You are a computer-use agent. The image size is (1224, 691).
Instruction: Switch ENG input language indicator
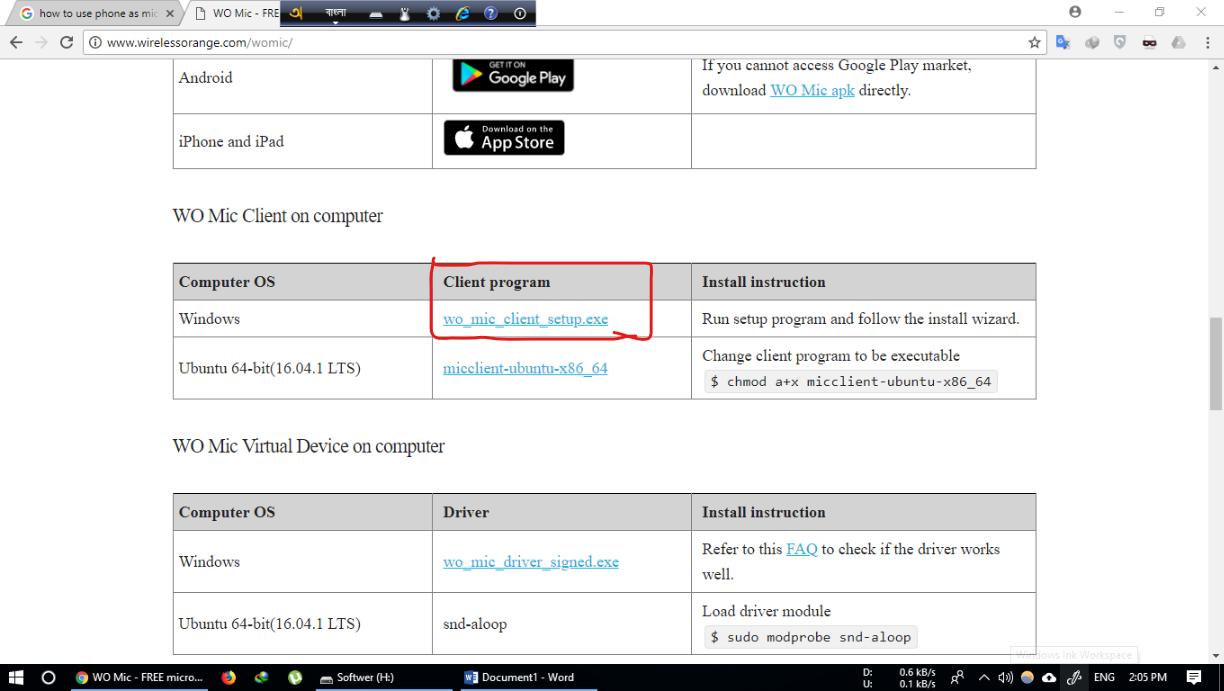(x=1103, y=677)
